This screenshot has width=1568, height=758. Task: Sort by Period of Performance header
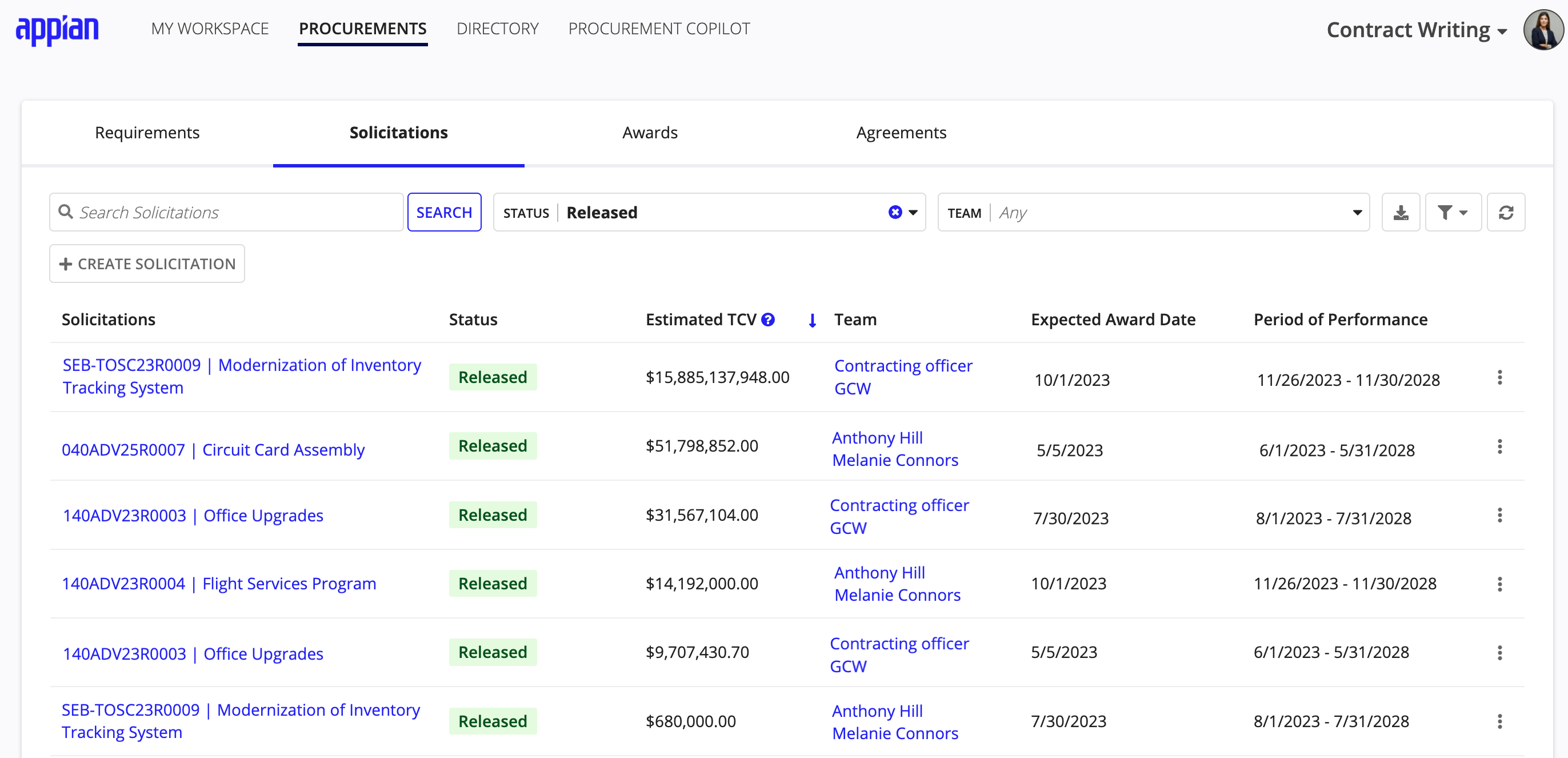(1341, 319)
